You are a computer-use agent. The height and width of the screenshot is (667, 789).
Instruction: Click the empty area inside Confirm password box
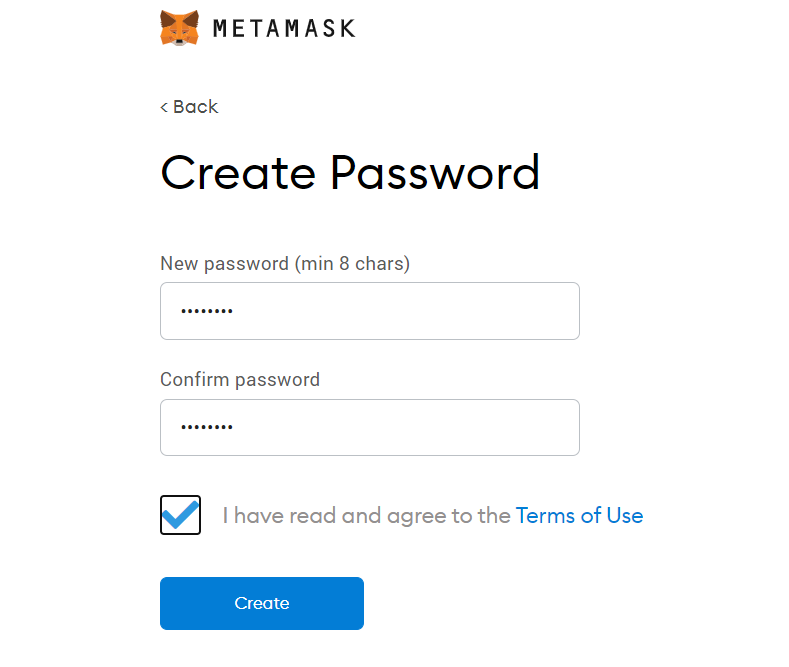[x=403, y=428]
